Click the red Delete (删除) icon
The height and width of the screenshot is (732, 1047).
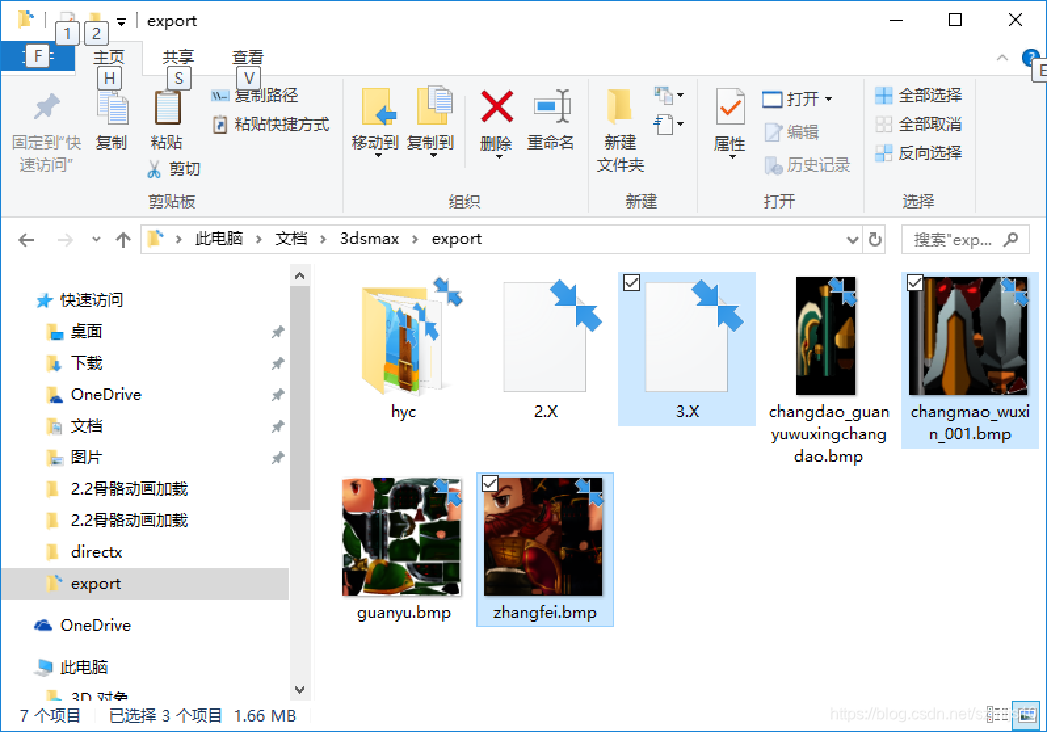[x=497, y=107]
